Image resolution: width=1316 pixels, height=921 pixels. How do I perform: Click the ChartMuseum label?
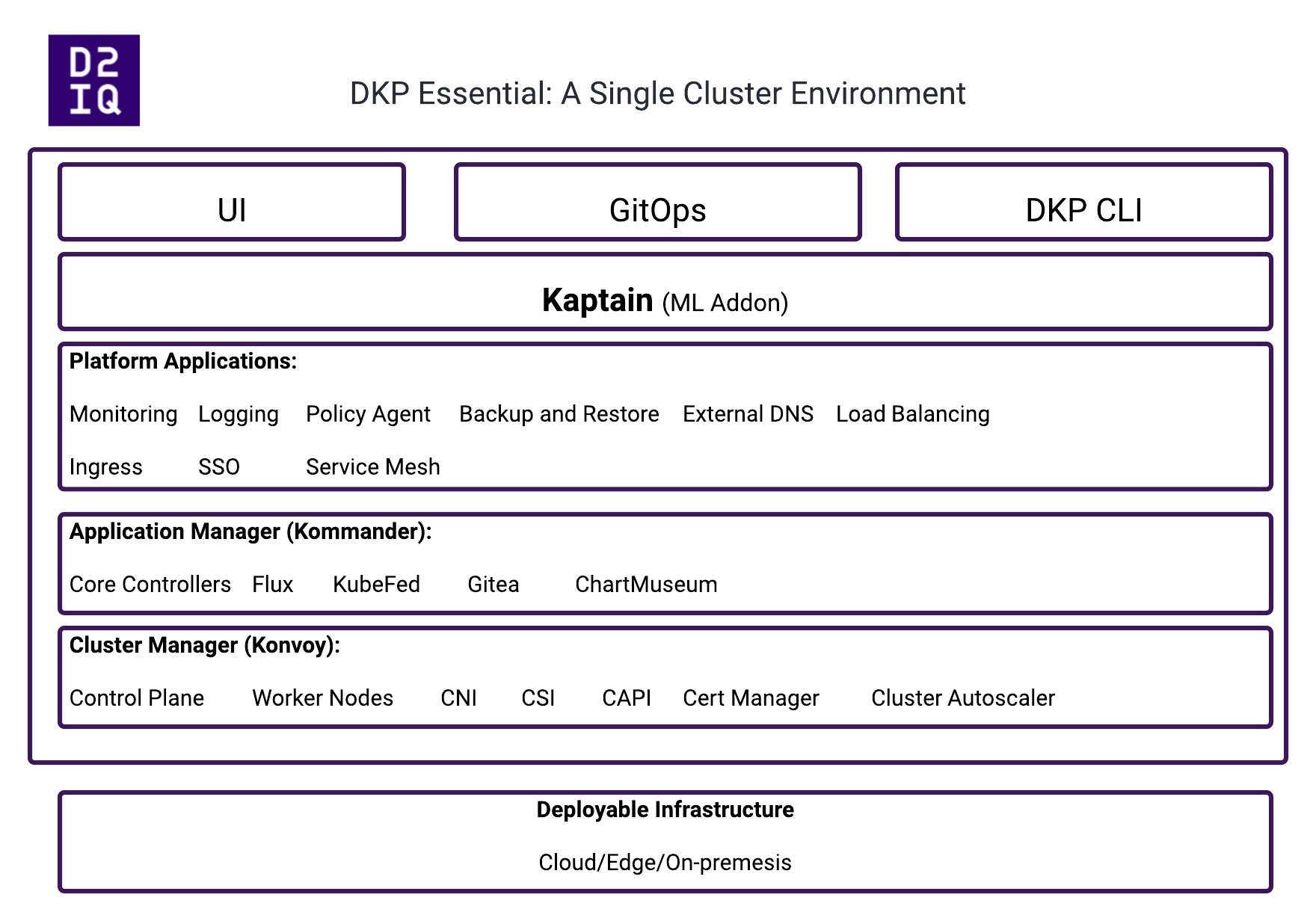(646, 585)
